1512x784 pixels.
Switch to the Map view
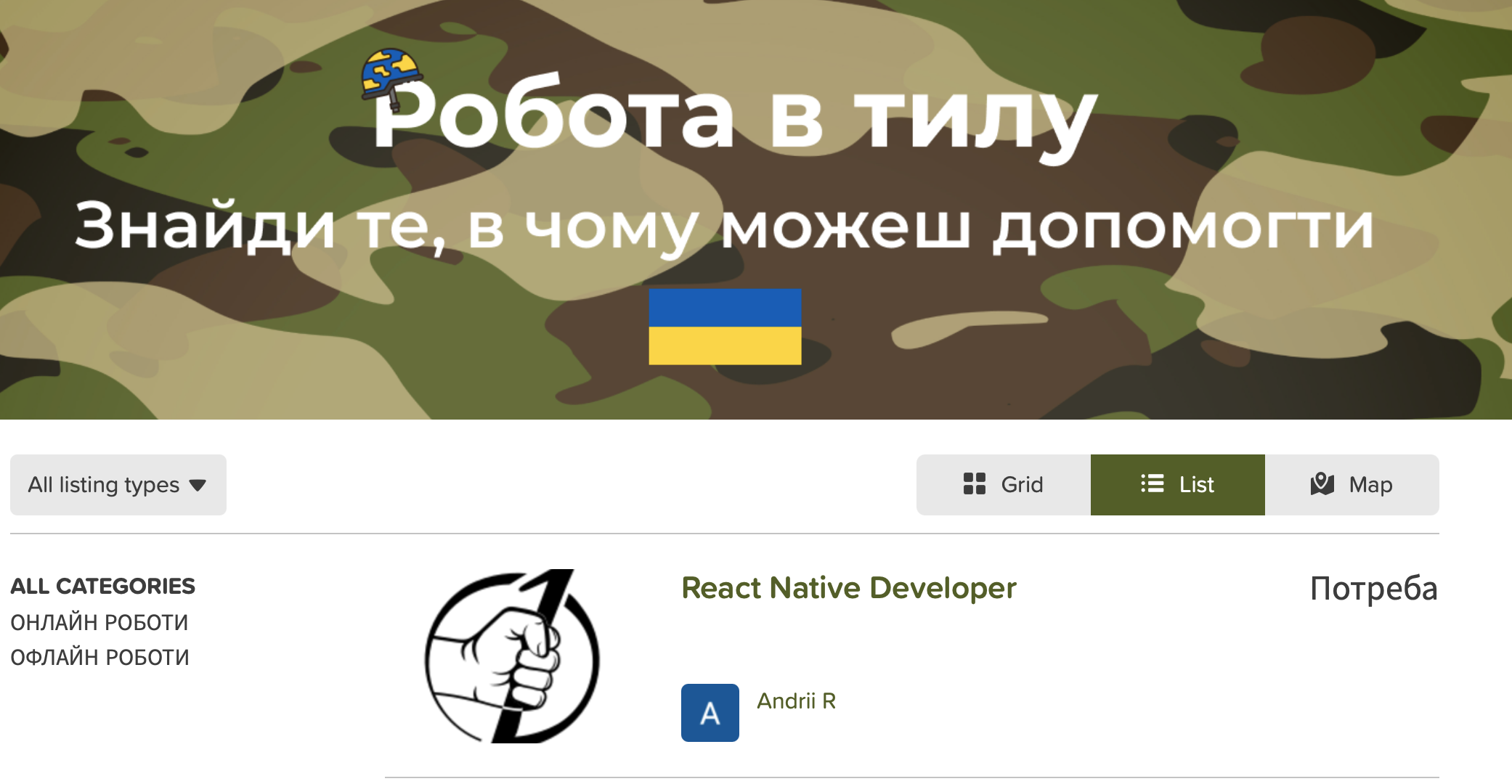[1352, 485]
